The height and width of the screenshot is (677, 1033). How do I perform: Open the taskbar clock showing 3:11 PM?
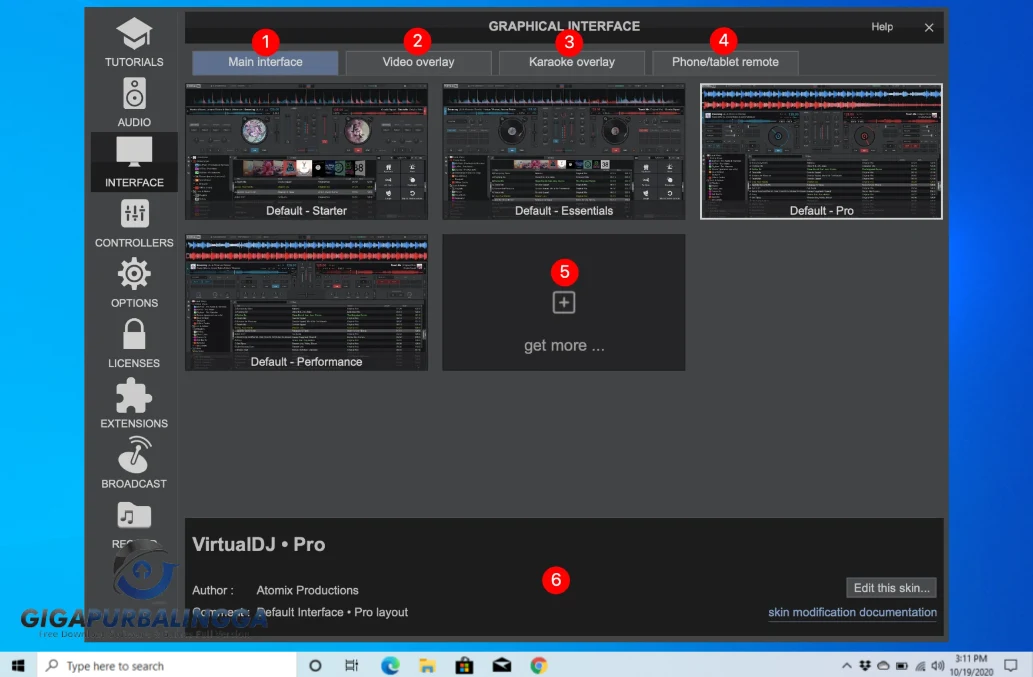click(x=971, y=665)
